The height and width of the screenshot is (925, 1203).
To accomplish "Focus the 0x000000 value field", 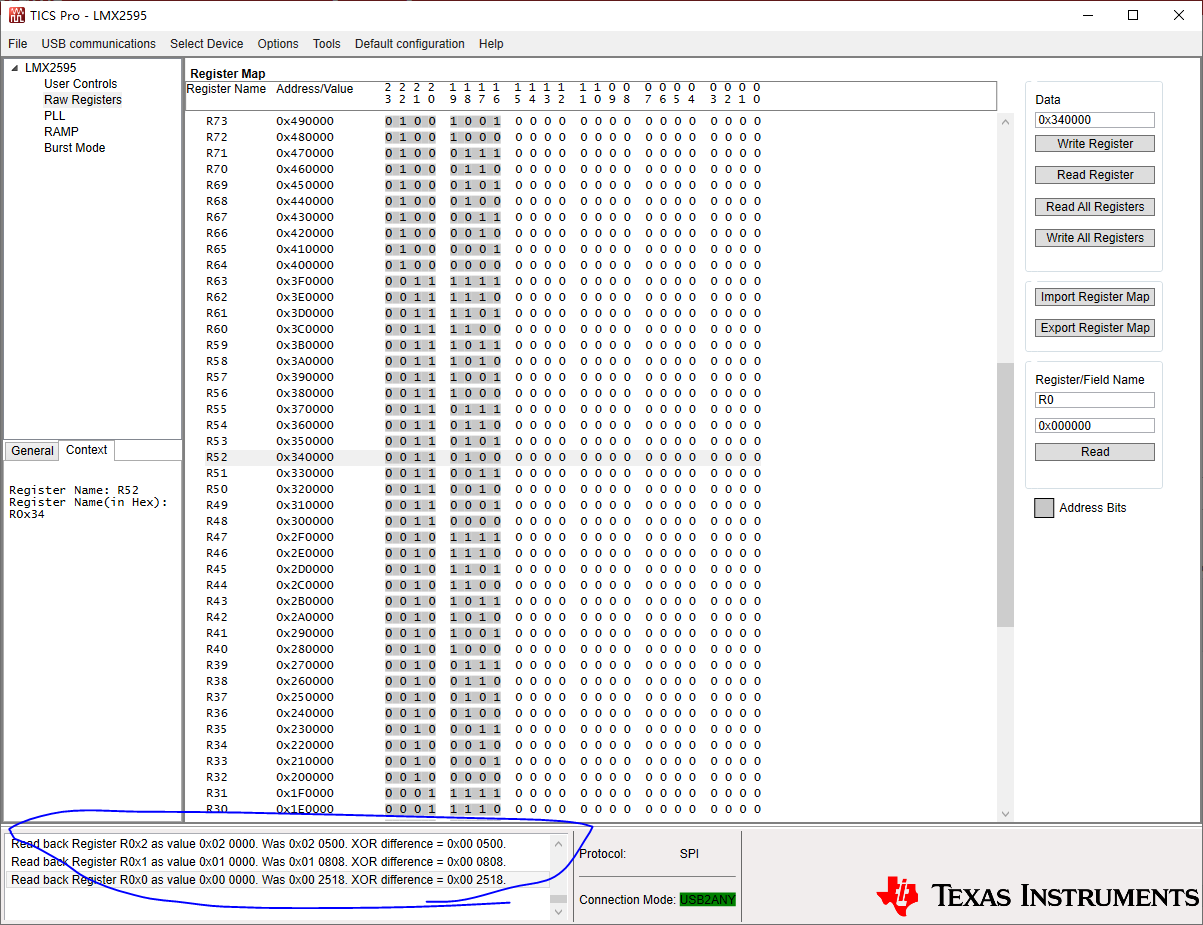I will pyautogui.click(x=1095, y=426).
